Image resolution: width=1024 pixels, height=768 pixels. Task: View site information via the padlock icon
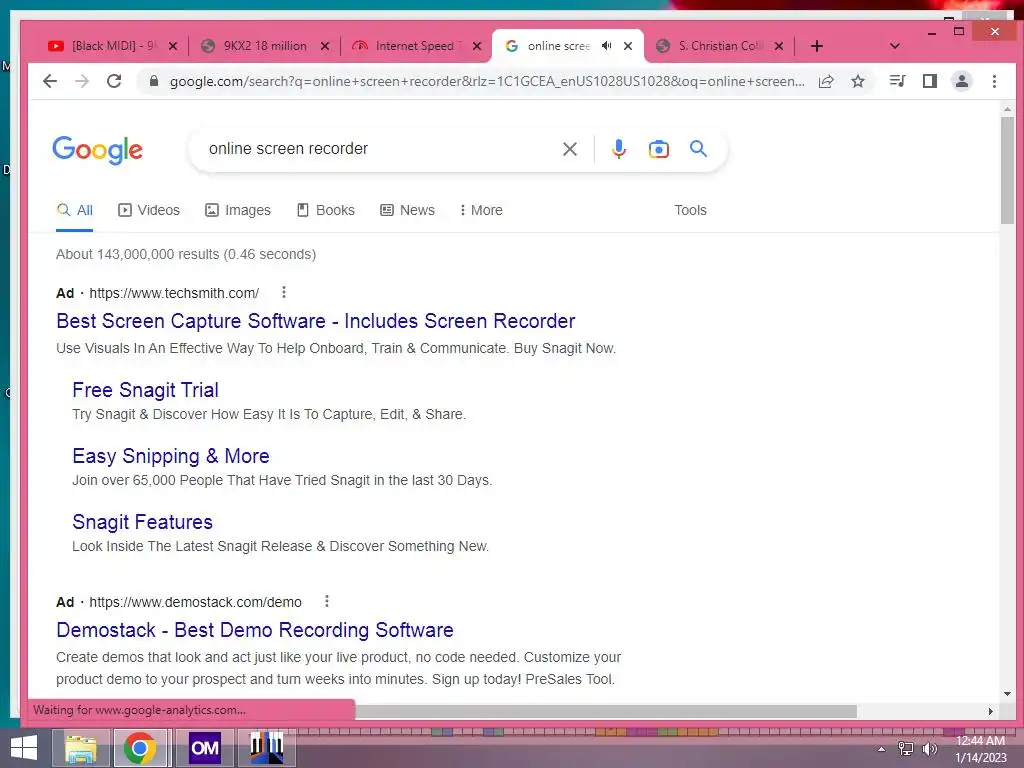(x=153, y=81)
